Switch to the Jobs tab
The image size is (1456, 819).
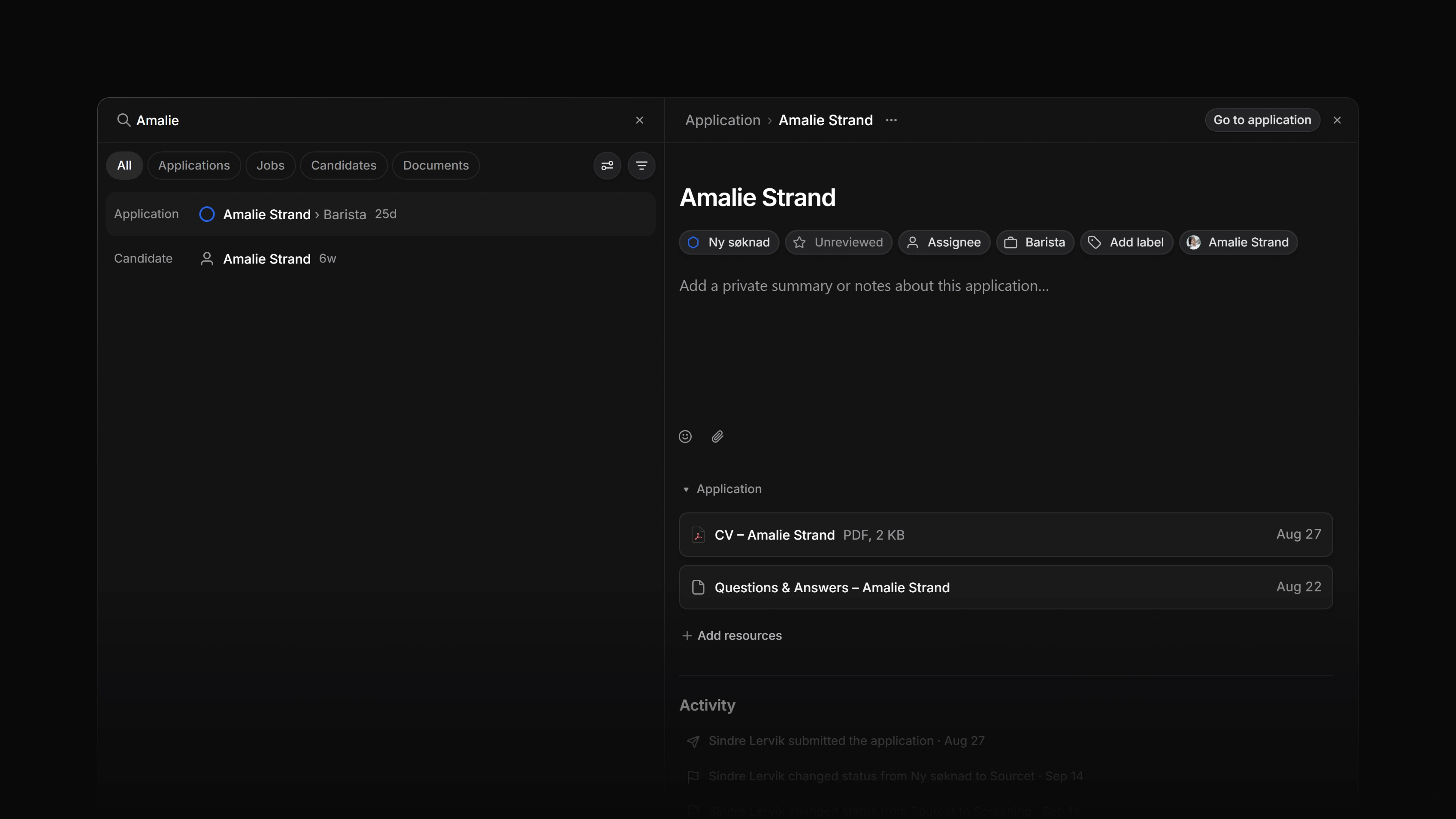[x=270, y=166]
